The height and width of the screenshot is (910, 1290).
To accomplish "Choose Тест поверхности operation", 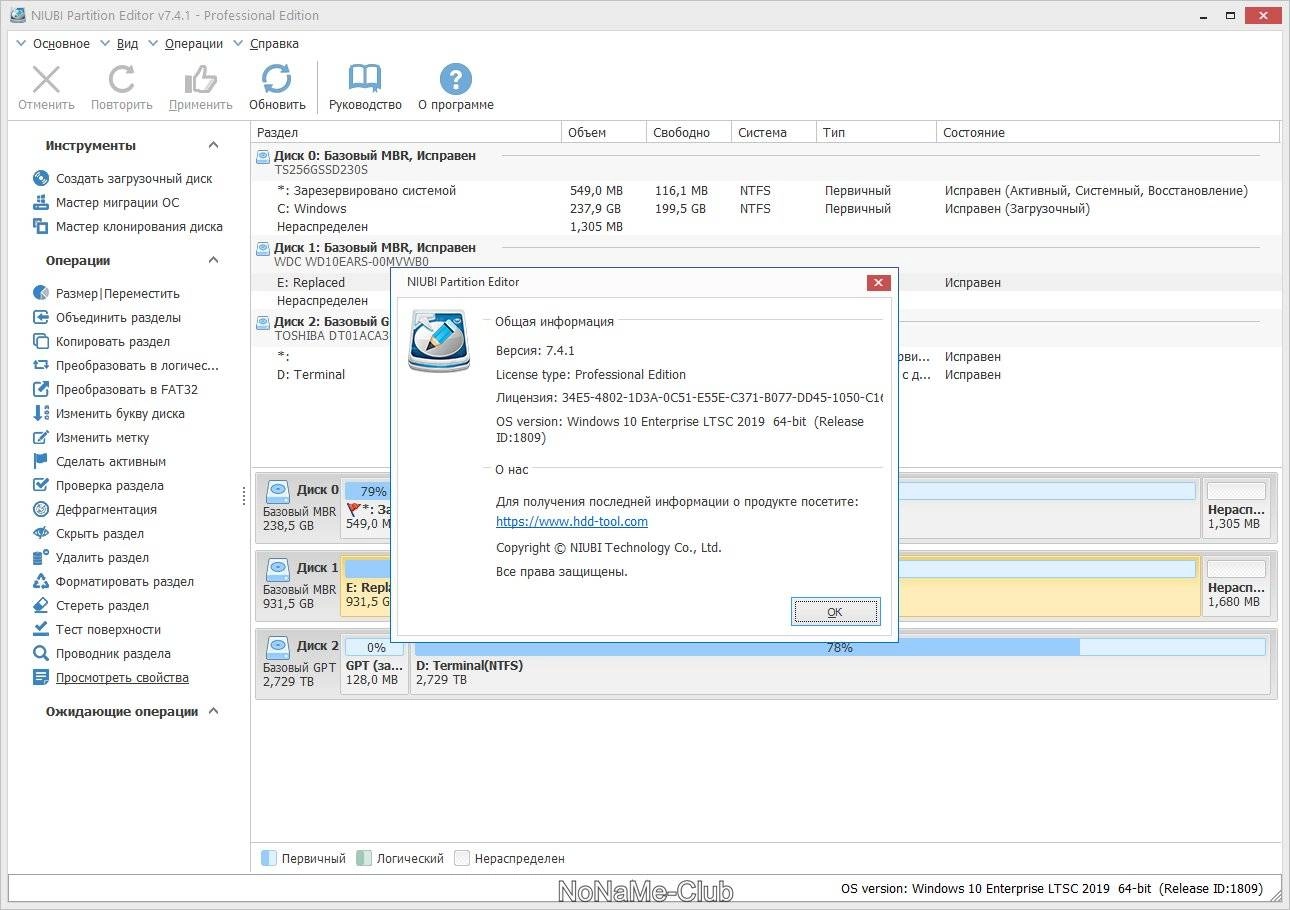I will pyautogui.click(x=108, y=630).
